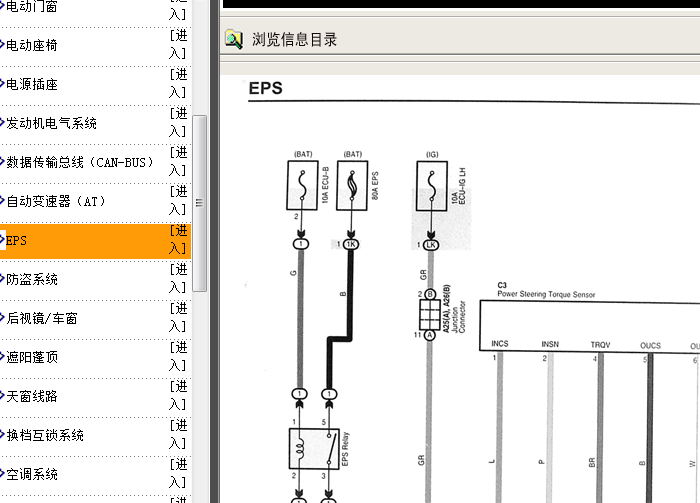Screen dimensions: 700x503
Task: Click [进入] link on EPS row
Action: coord(178,239)
